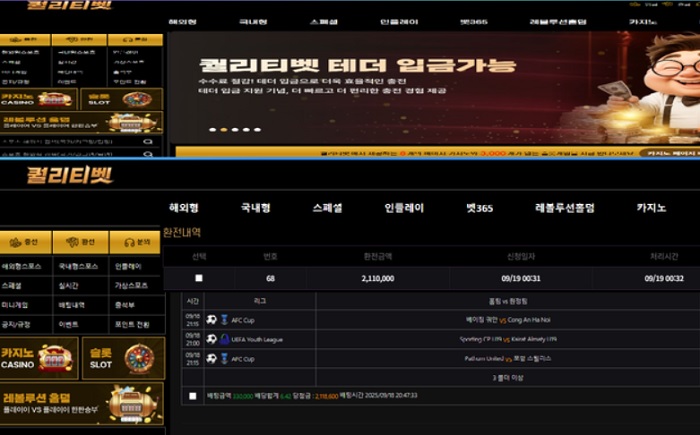Click the 퀄리티벳 logo in lower screenshot
This screenshot has width=700, height=435.
[x=70, y=175]
